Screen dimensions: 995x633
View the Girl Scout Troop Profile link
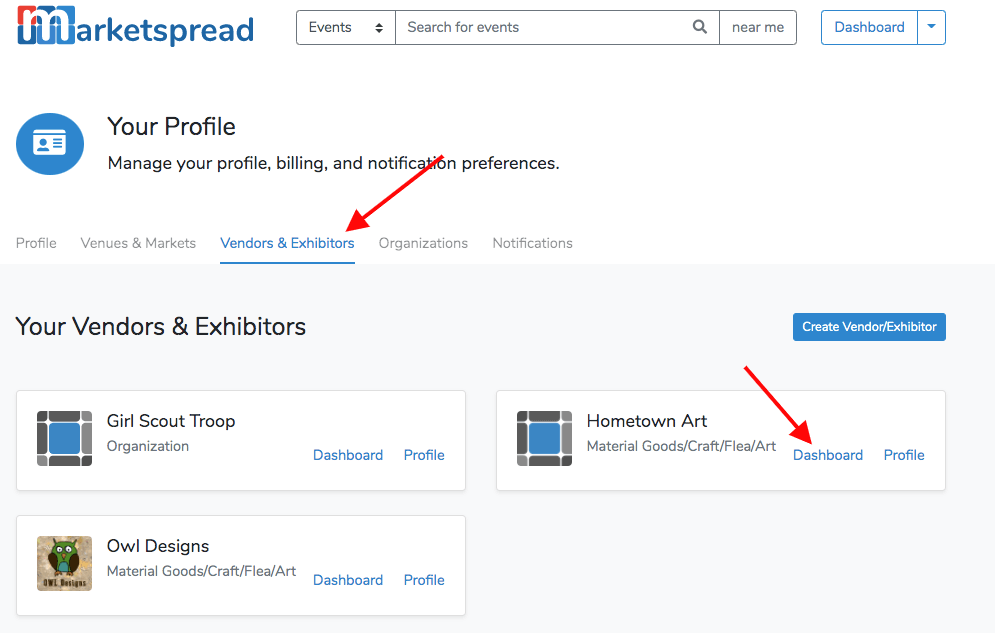tap(424, 455)
